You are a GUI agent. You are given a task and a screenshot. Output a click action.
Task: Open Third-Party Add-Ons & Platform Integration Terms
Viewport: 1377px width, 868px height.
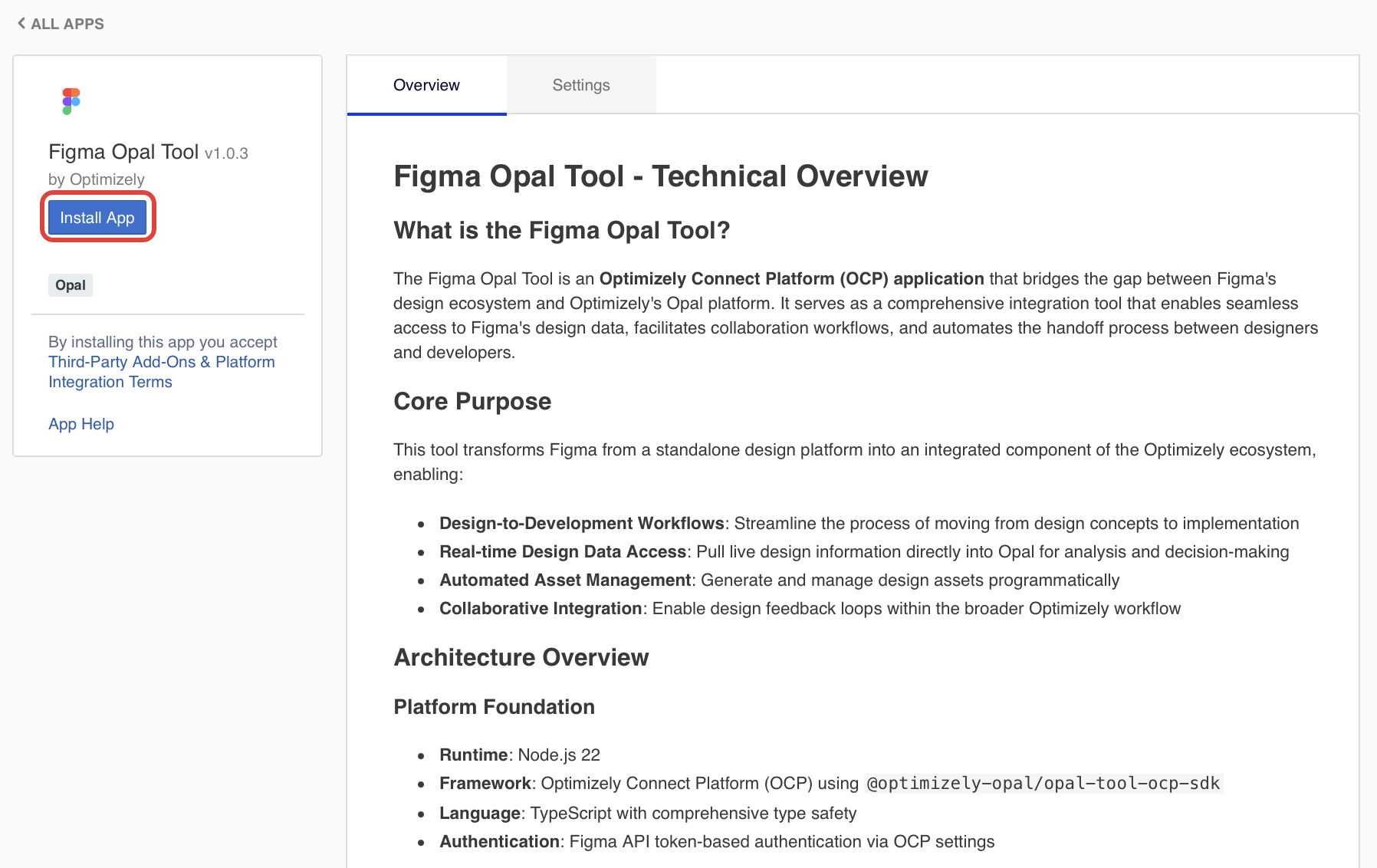pyautogui.click(x=161, y=372)
